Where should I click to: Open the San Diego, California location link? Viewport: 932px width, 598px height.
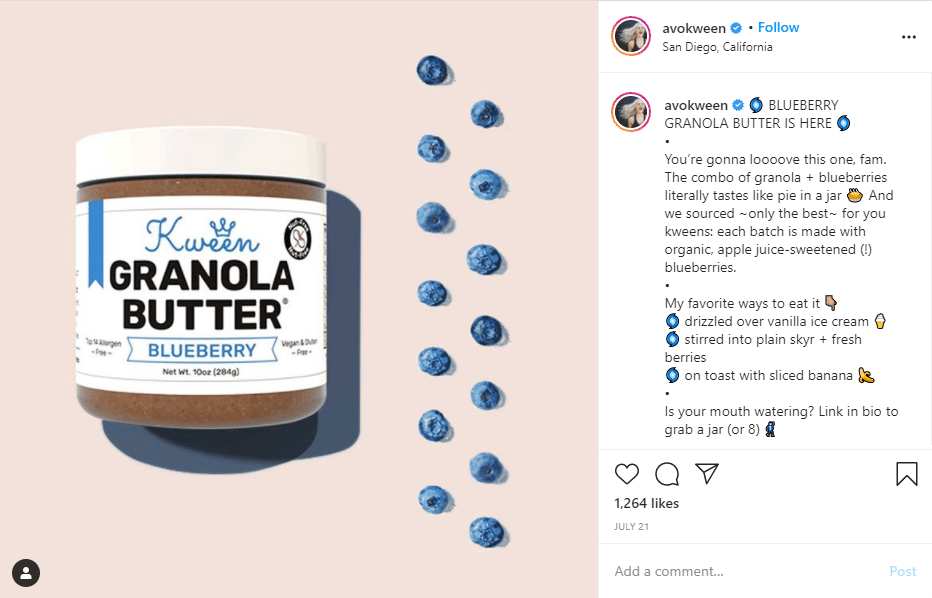[x=717, y=47]
